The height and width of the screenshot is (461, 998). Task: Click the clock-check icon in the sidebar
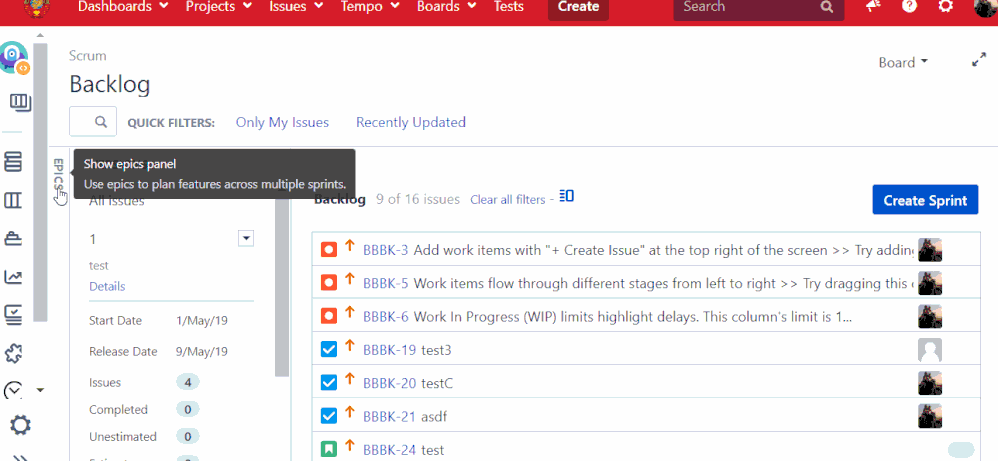coord(13,390)
